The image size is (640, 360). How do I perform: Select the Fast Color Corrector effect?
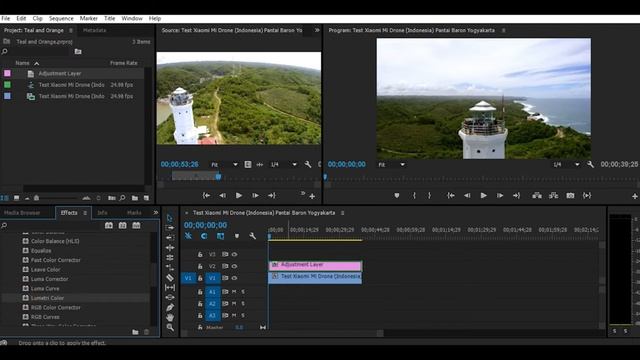(56, 260)
